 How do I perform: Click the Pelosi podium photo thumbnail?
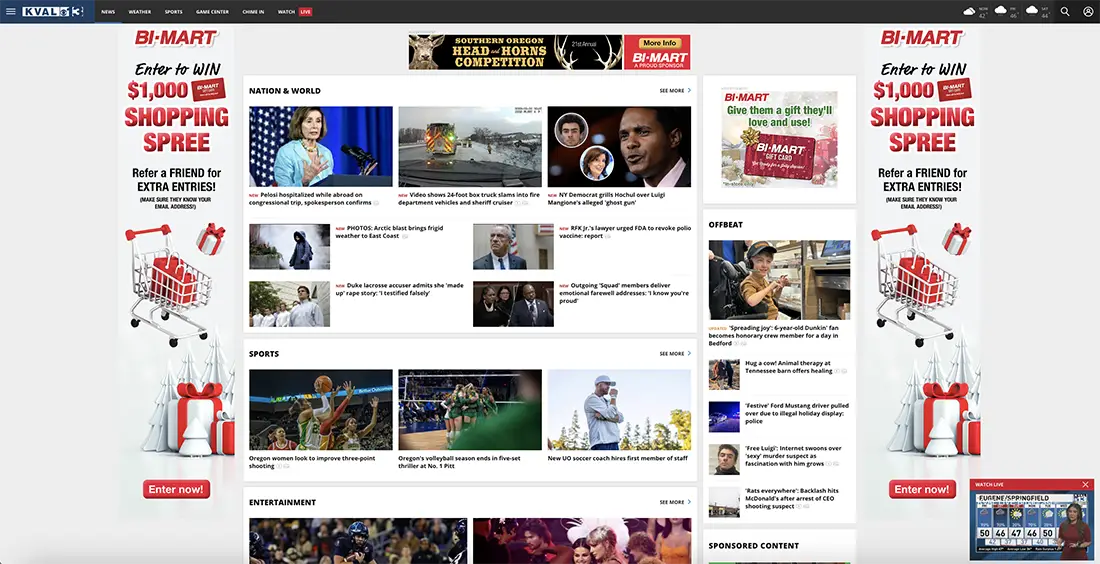(x=321, y=147)
